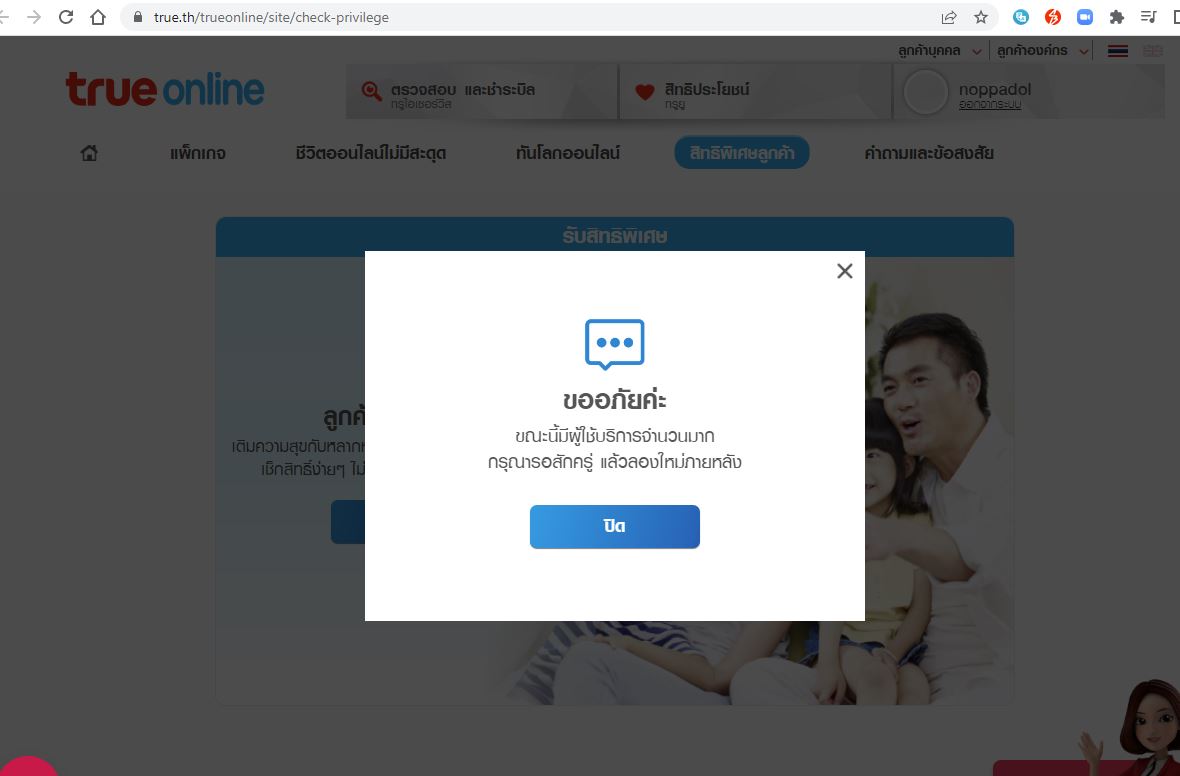
Task: Click the pink floating circle button
Action: (28, 765)
